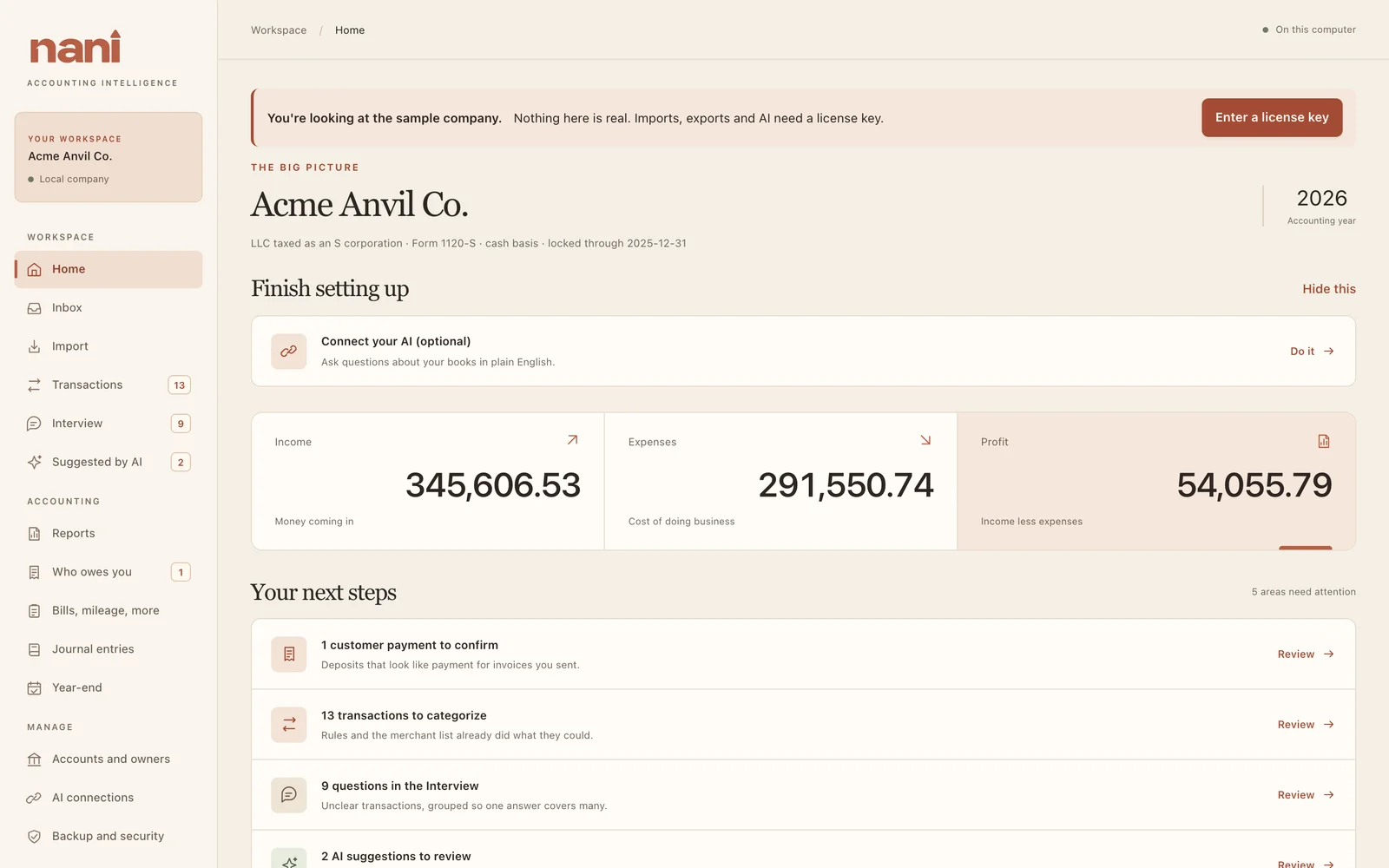Open the Profit report icon

[1324, 441]
